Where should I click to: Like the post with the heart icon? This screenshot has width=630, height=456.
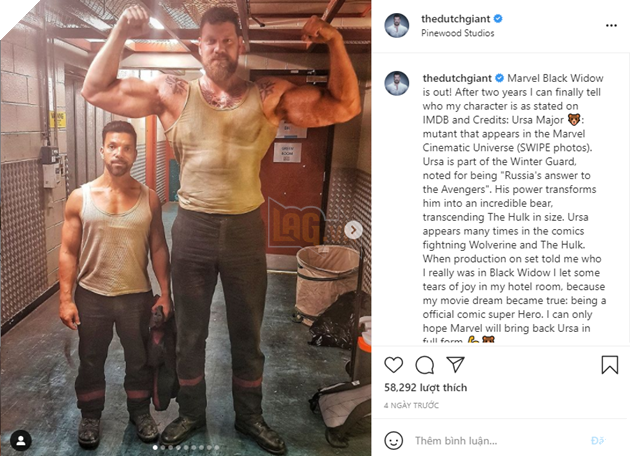click(393, 365)
